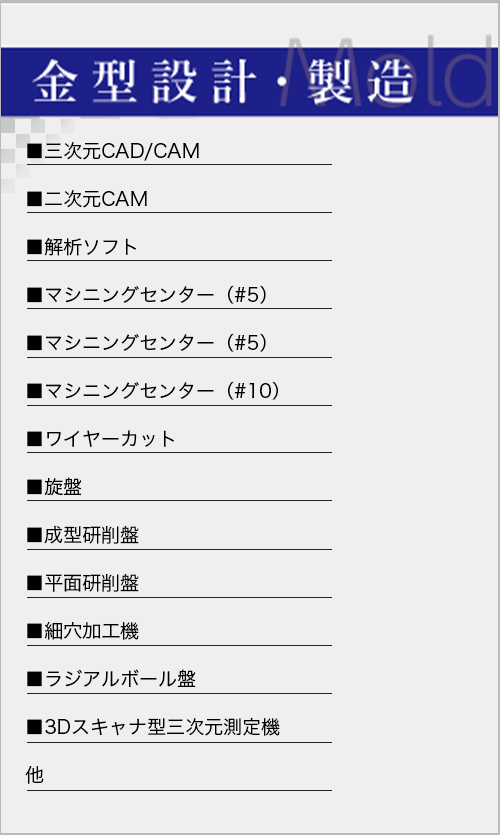Click the faded Mold watermark in the header

(x=389, y=71)
